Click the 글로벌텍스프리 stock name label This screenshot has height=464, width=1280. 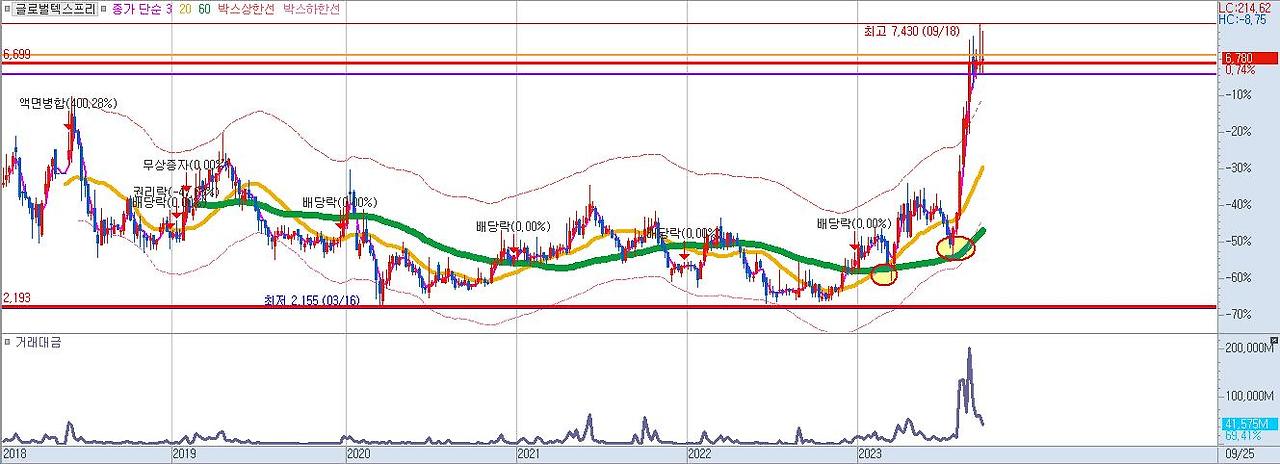pyautogui.click(x=56, y=8)
